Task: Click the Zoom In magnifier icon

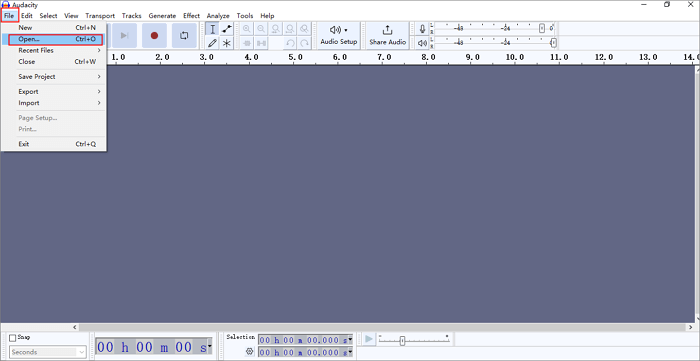Action: point(247,29)
